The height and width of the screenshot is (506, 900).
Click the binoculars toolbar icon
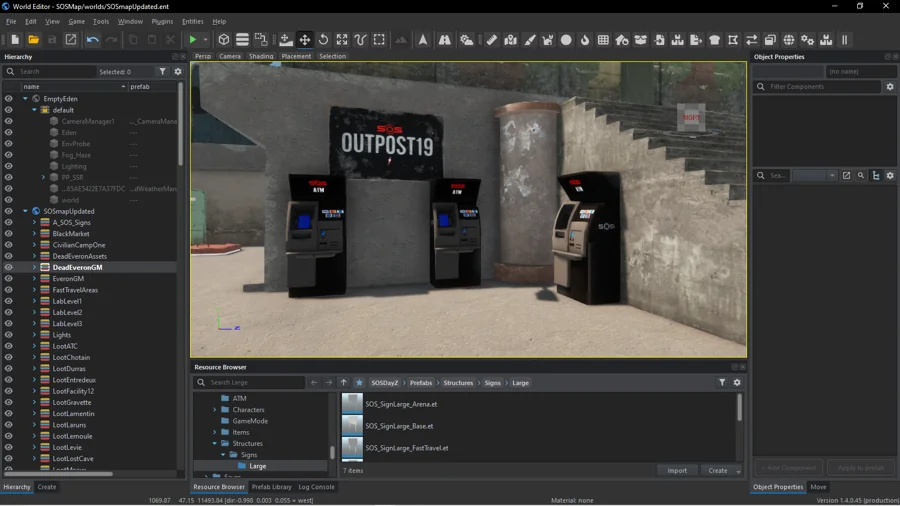(445, 40)
